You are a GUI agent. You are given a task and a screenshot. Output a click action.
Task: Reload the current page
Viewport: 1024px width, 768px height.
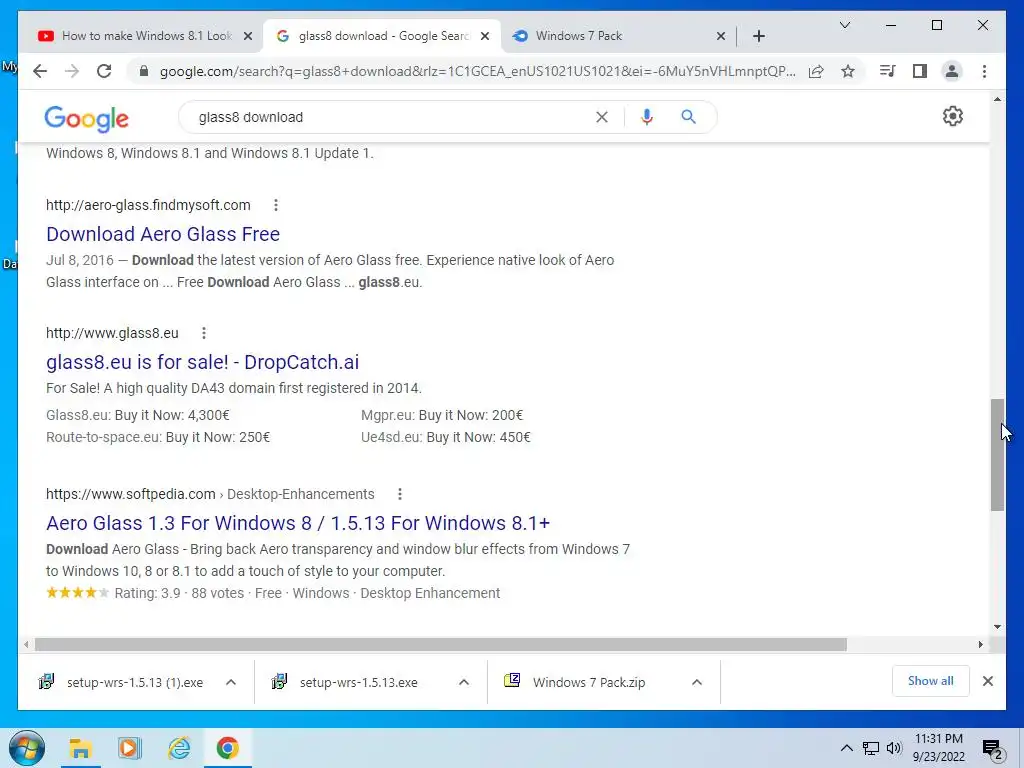pos(104,71)
